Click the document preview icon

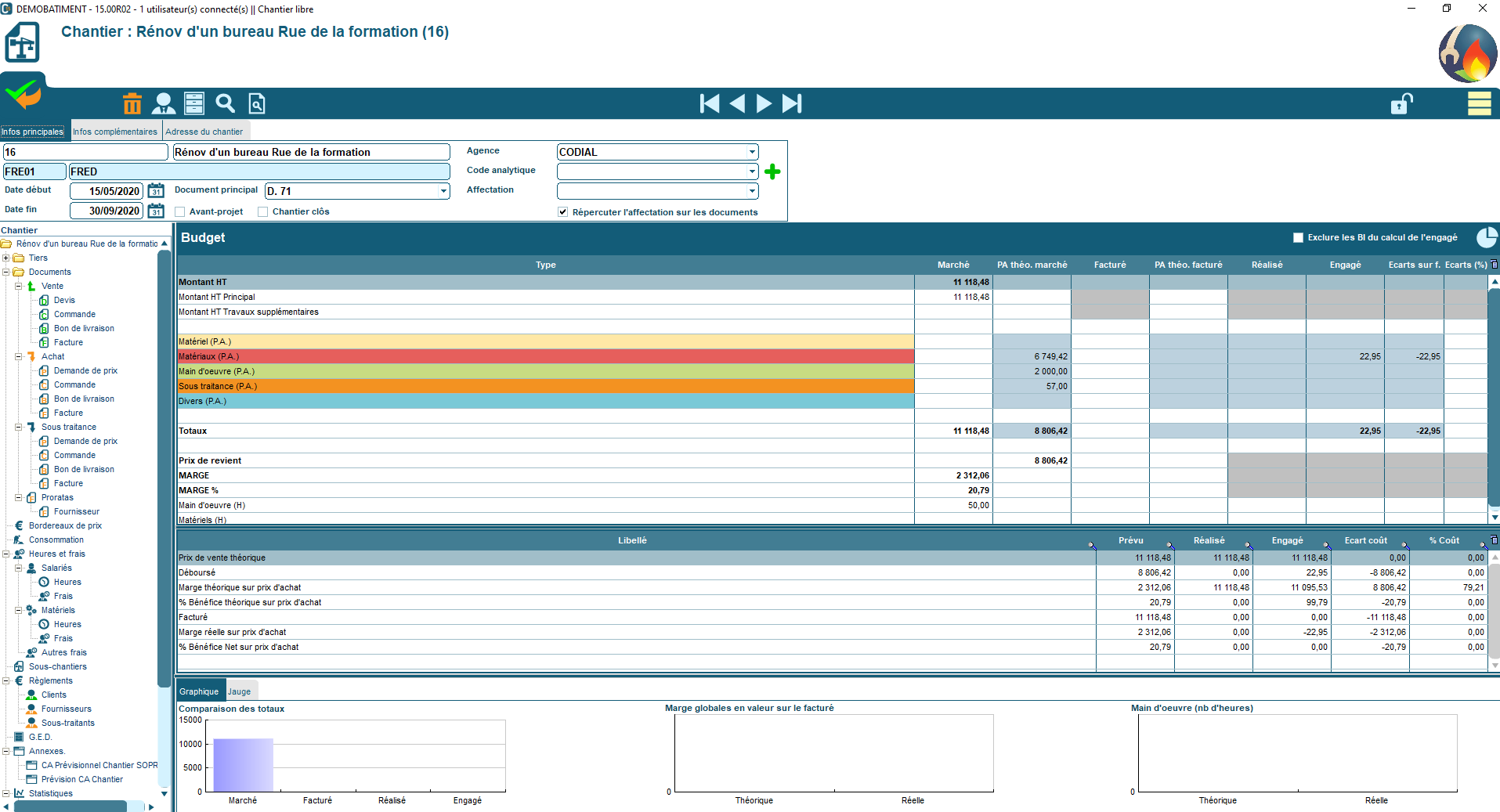(x=257, y=103)
